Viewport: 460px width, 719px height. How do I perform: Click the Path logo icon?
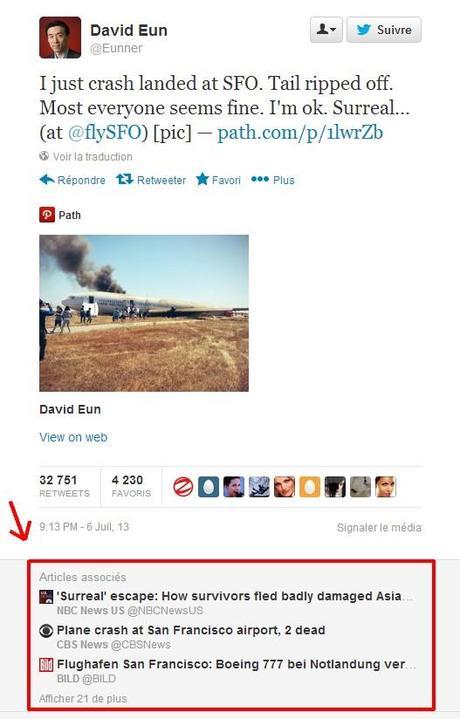click(x=47, y=215)
